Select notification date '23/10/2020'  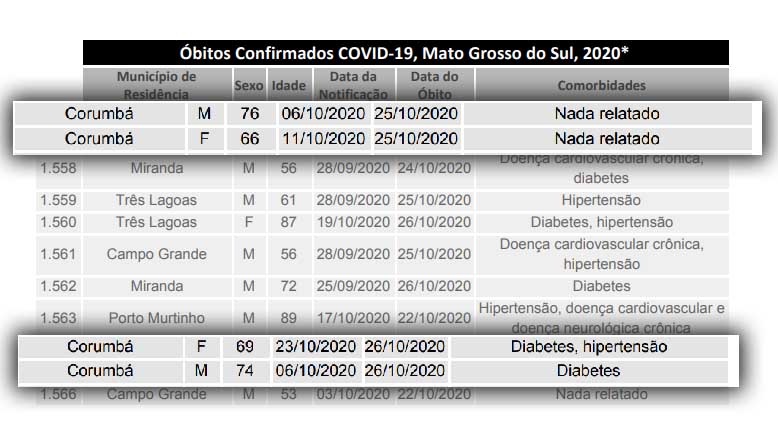coord(316,346)
